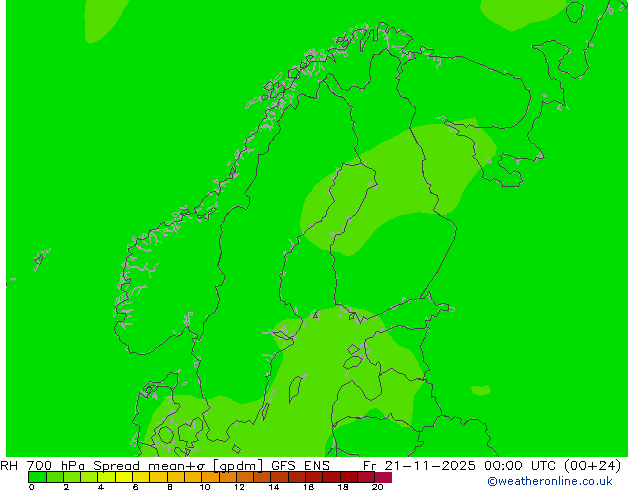634x490 pixels.
Task: Click the bright green 0–1 legend swatch
Action: [37, 477]
